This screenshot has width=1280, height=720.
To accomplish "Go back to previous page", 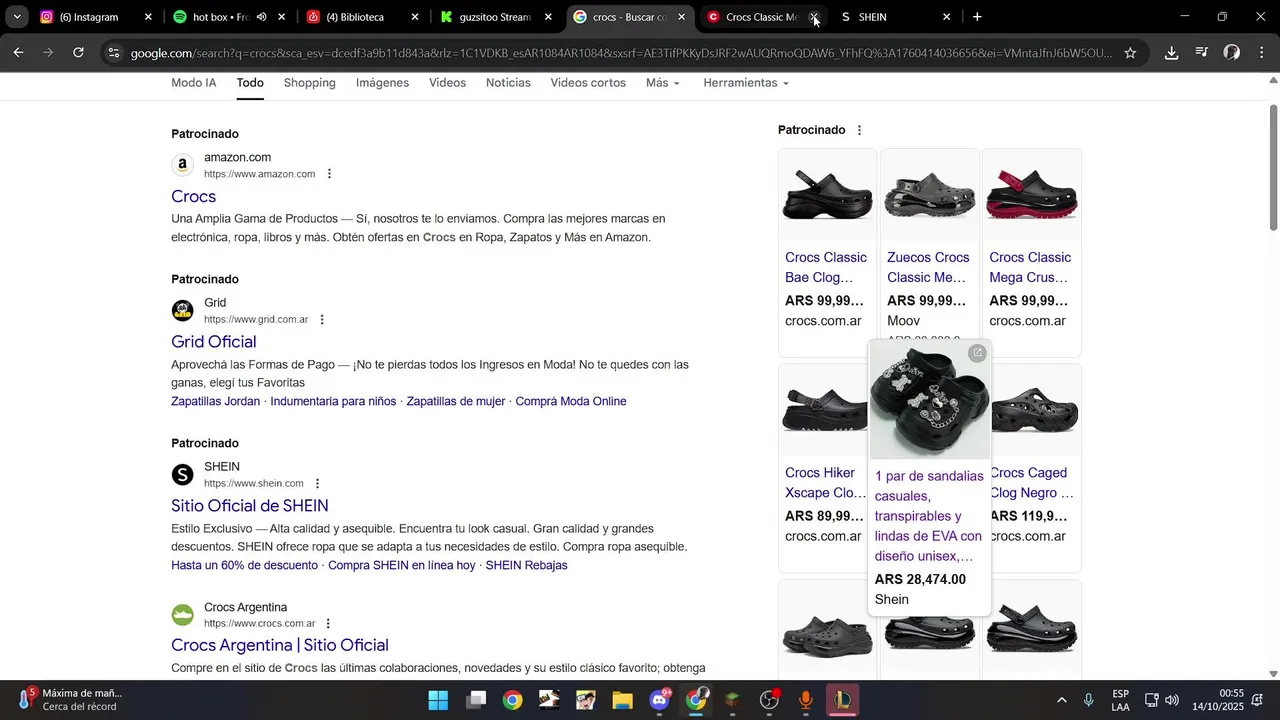I will coord(18,53).
